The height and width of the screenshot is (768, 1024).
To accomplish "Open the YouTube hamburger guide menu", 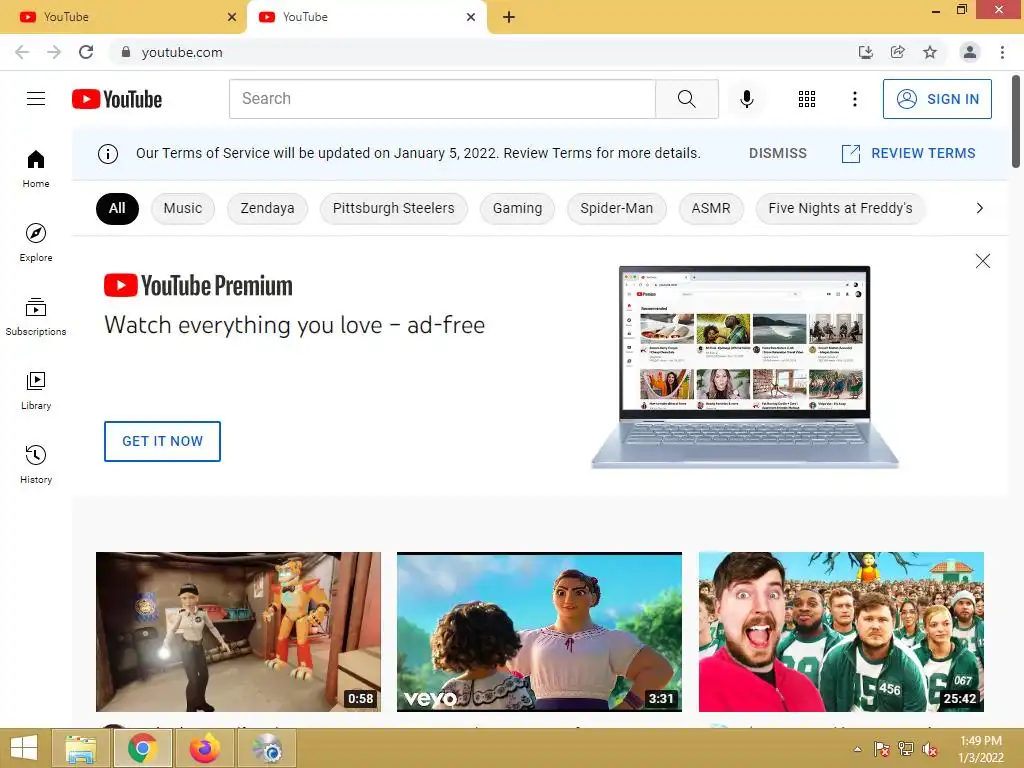I will [x=36, y=99].
